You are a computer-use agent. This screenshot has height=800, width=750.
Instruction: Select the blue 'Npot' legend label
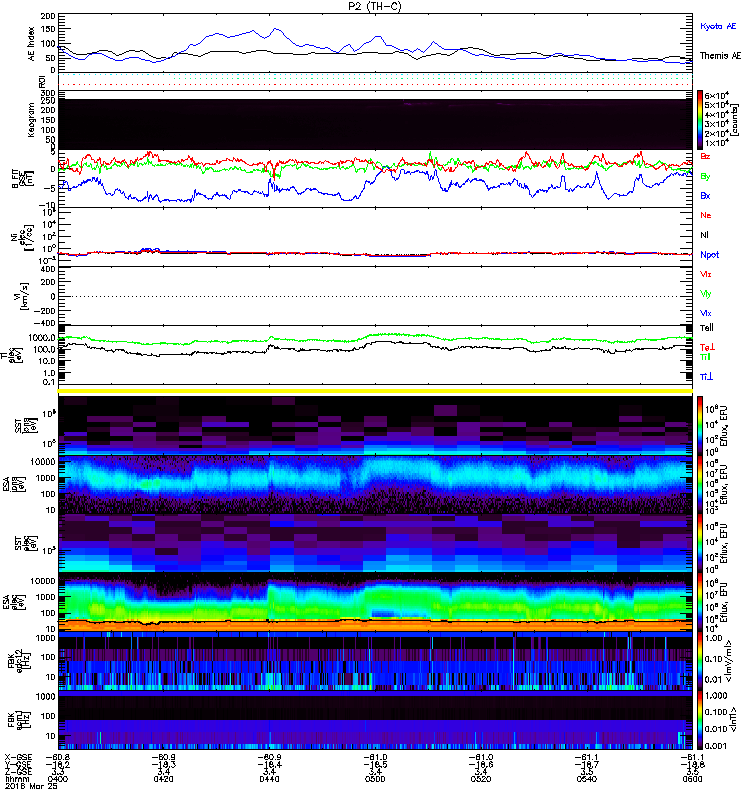(x=709, y=255)
